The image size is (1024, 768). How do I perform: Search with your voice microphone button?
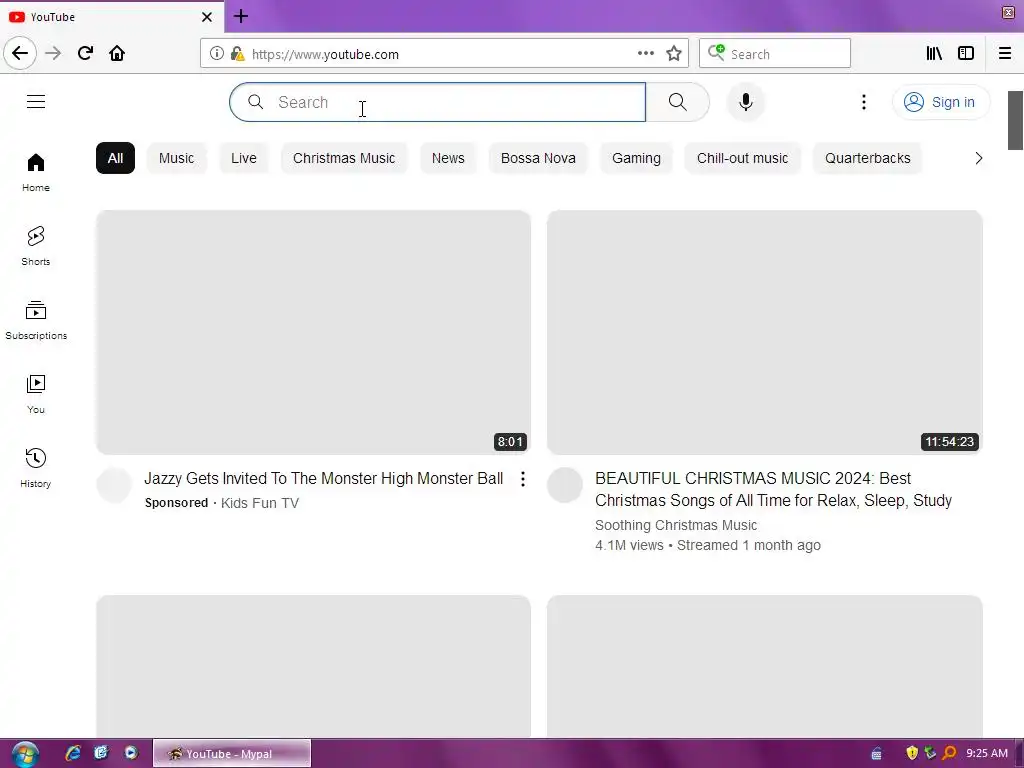coord(745,102)
